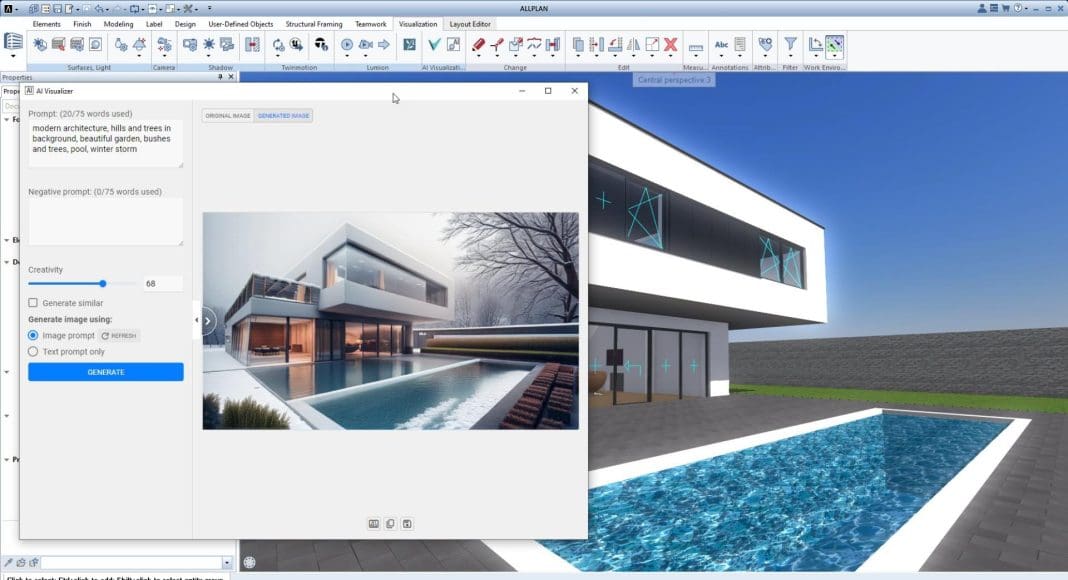
Task: Switch to the Modeling ribbon tab
Action: point(118,24)
